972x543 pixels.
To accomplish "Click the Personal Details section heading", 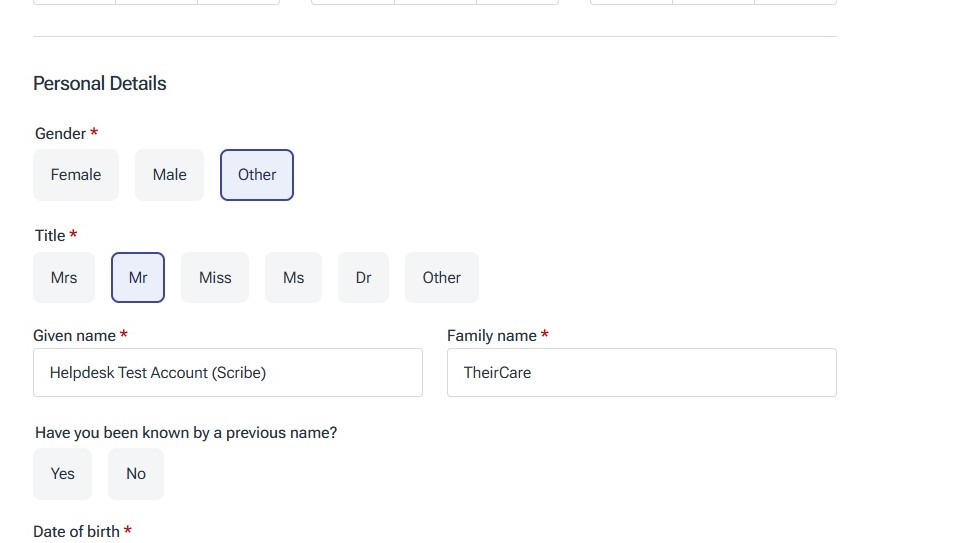I will point(100,84).
